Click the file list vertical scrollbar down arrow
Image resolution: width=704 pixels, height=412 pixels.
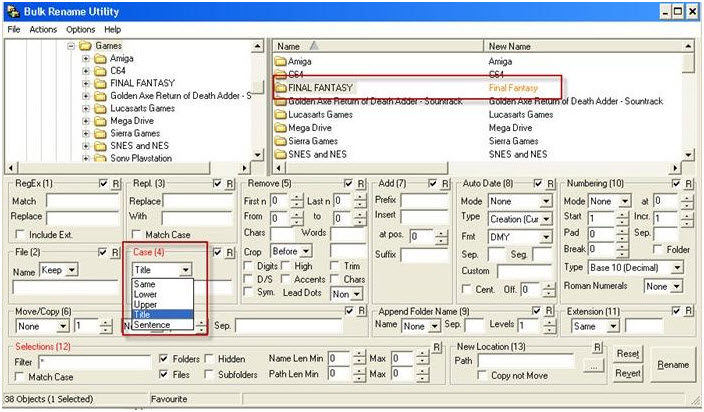(688, 155)
